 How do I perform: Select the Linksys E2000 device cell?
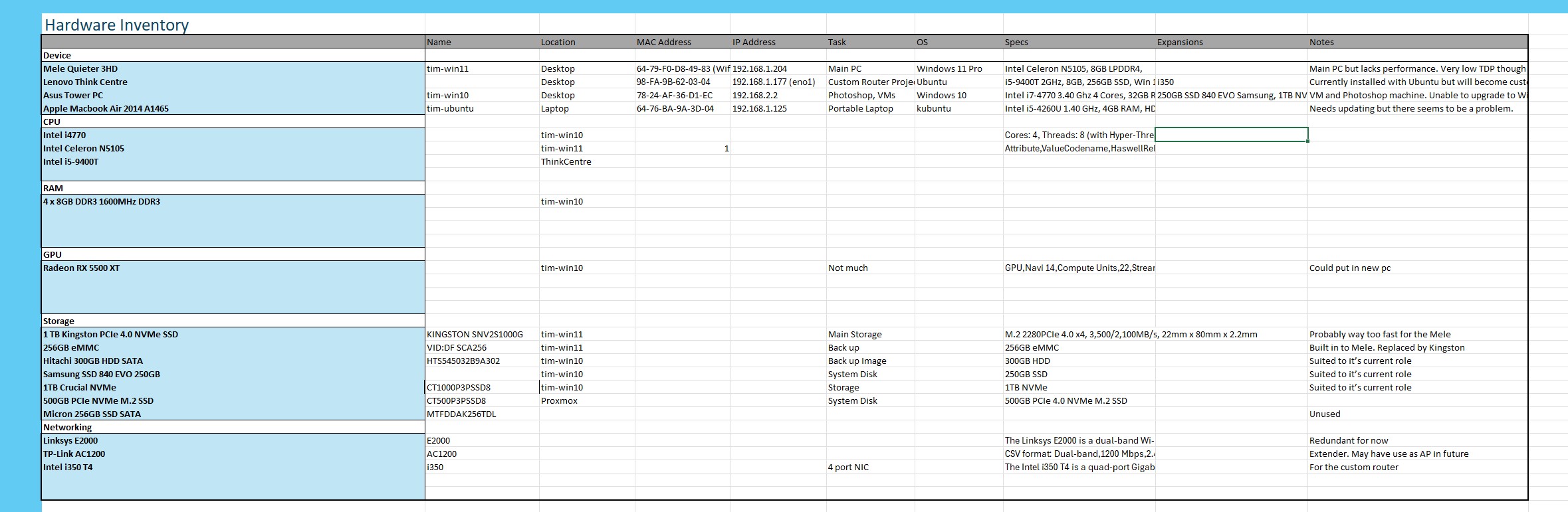click(x=70, y=440)
